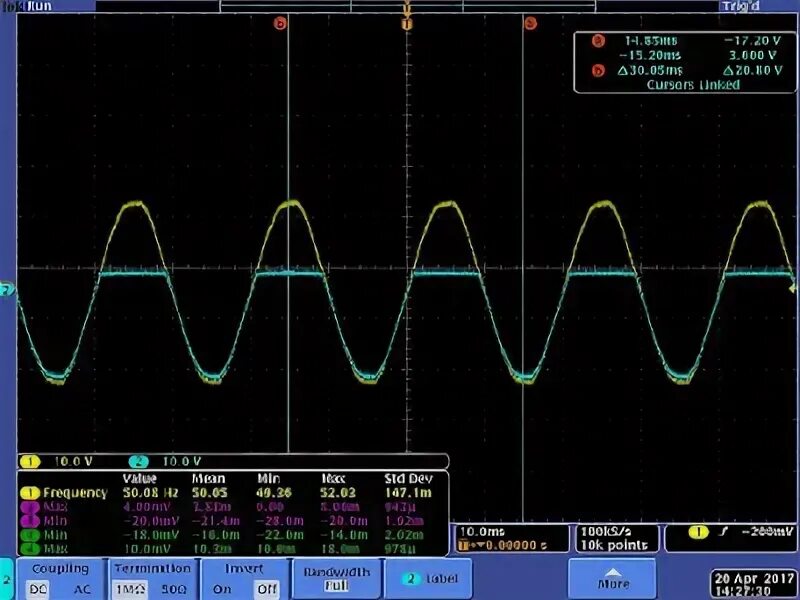Click trigger level arrow at right edge
The width and height of the screenshot is (800, 600).
click(794, 287)
